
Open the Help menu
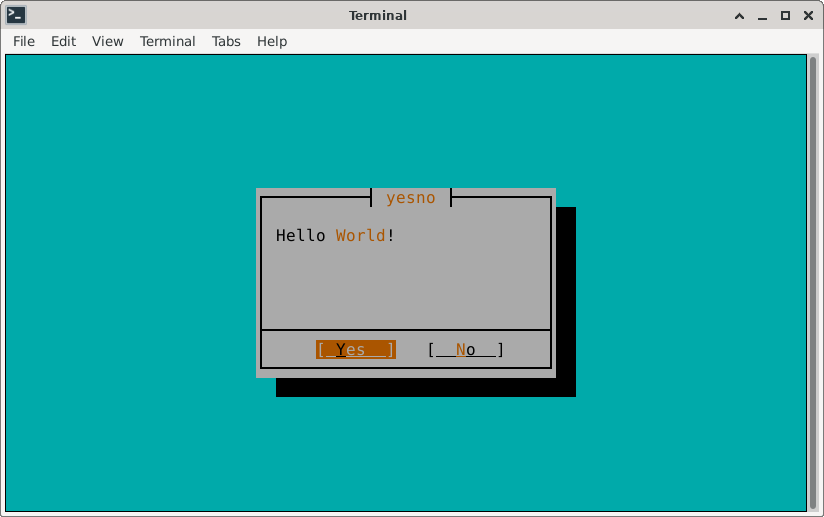pos(272,41)
